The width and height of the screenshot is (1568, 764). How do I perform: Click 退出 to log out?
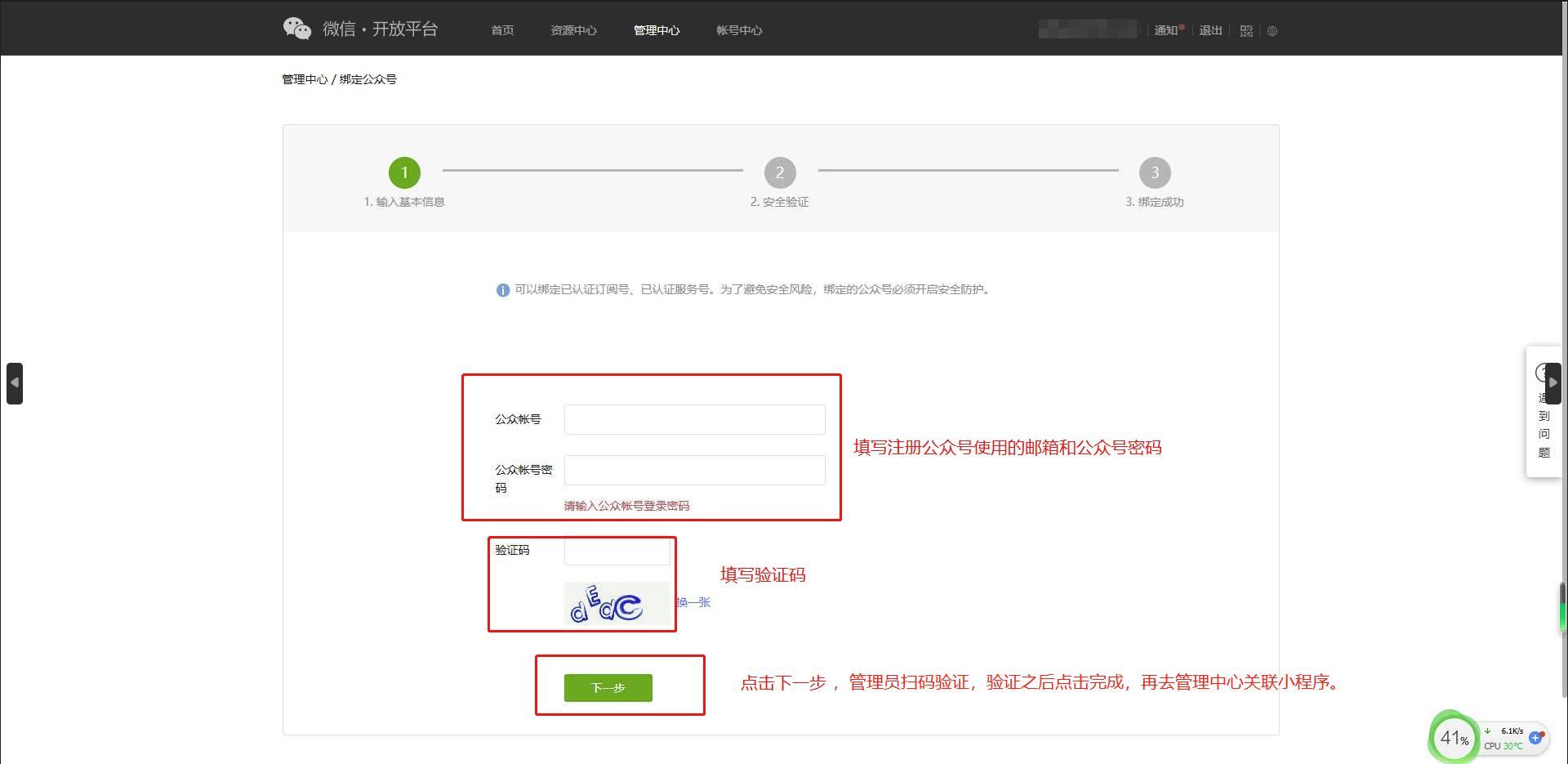coord(1210,30)
